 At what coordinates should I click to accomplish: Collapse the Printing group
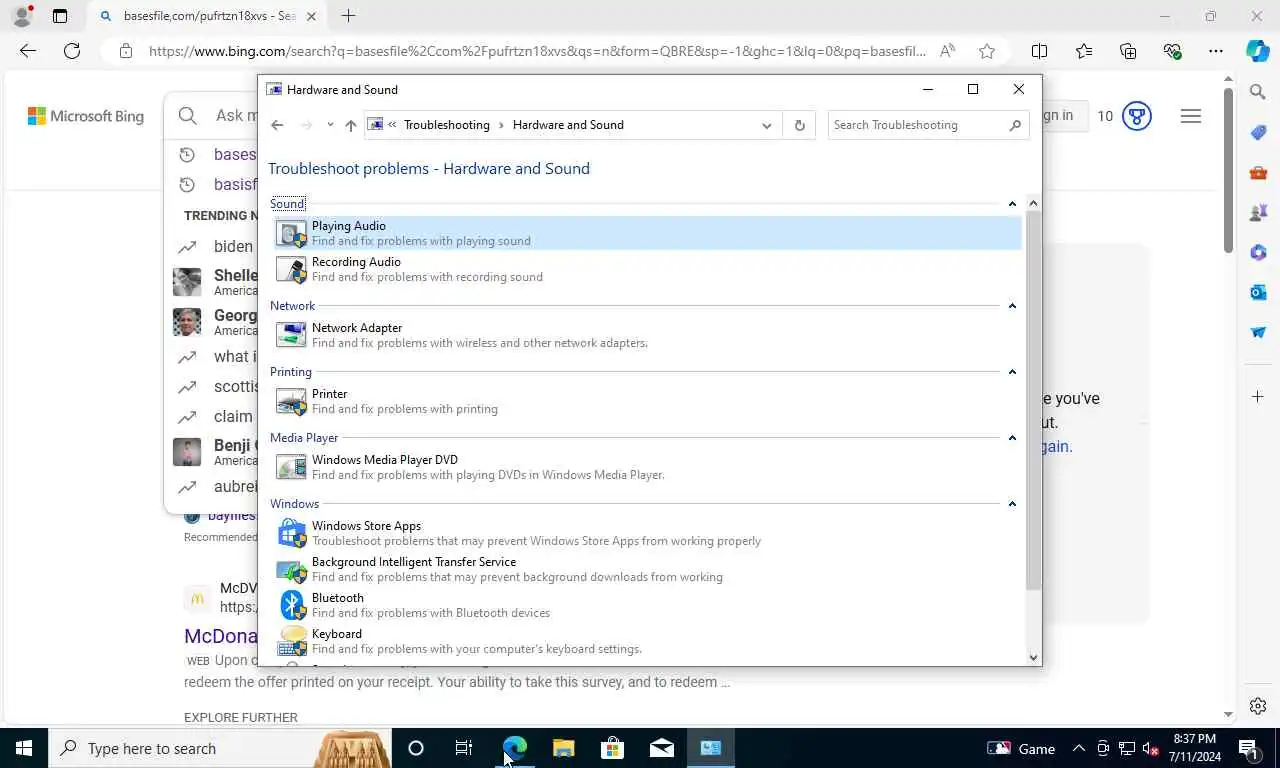pyautogui.click(x=1012, y=372)
